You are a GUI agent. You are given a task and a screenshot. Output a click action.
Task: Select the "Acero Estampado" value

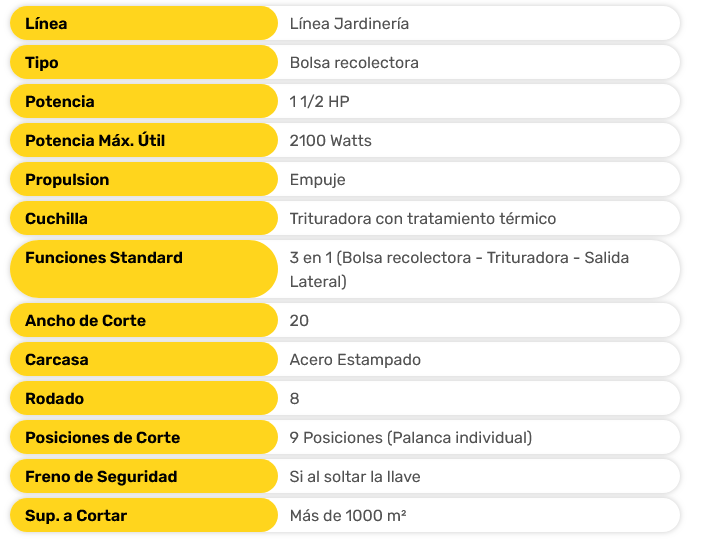point(355,359)
